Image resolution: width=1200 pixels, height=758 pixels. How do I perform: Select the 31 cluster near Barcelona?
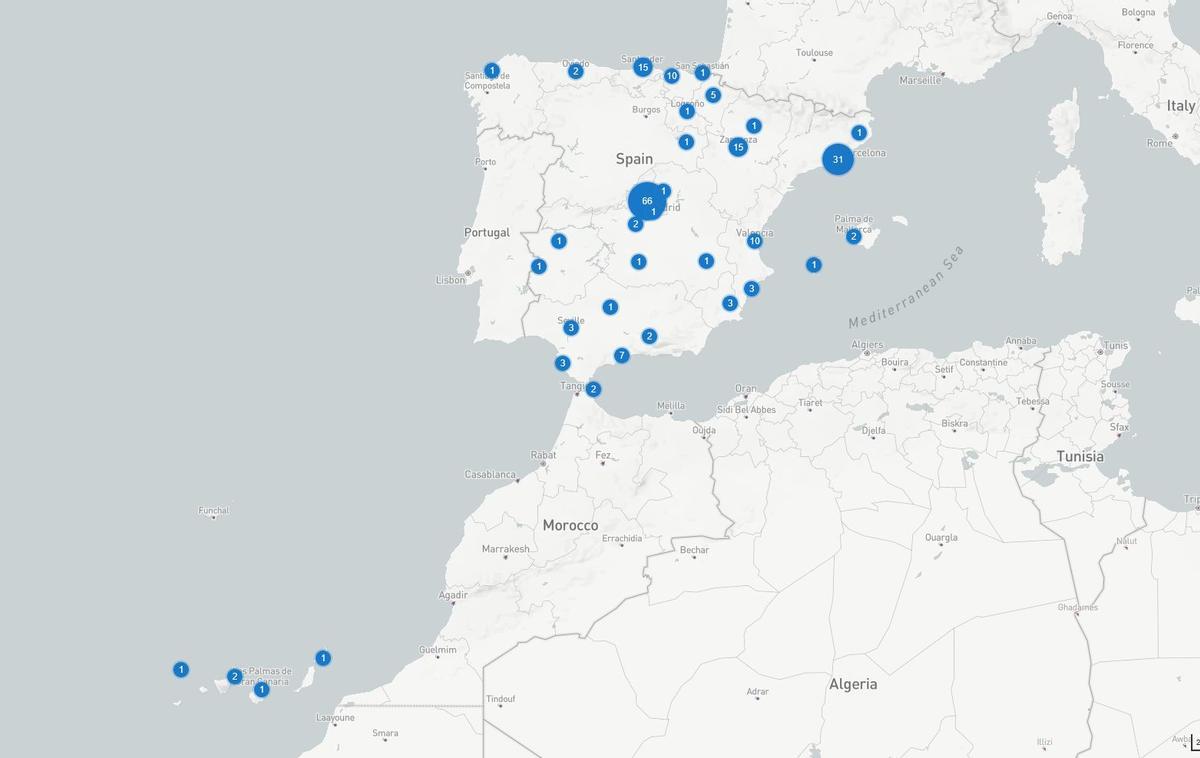tap(838, 158)
